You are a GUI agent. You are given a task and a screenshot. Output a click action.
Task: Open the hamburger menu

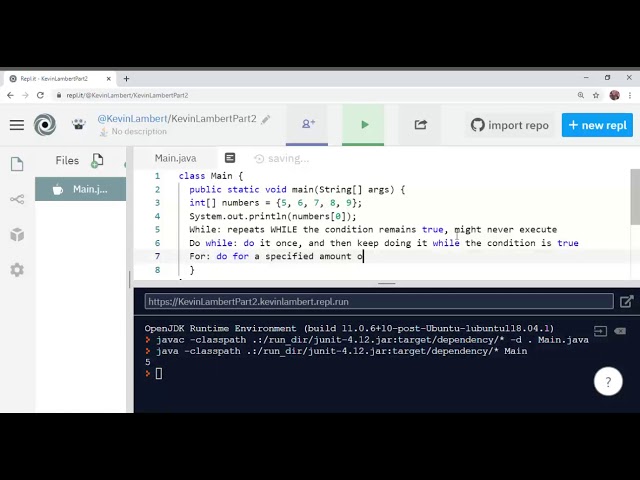pyautogui.click(x=17, y=125)
